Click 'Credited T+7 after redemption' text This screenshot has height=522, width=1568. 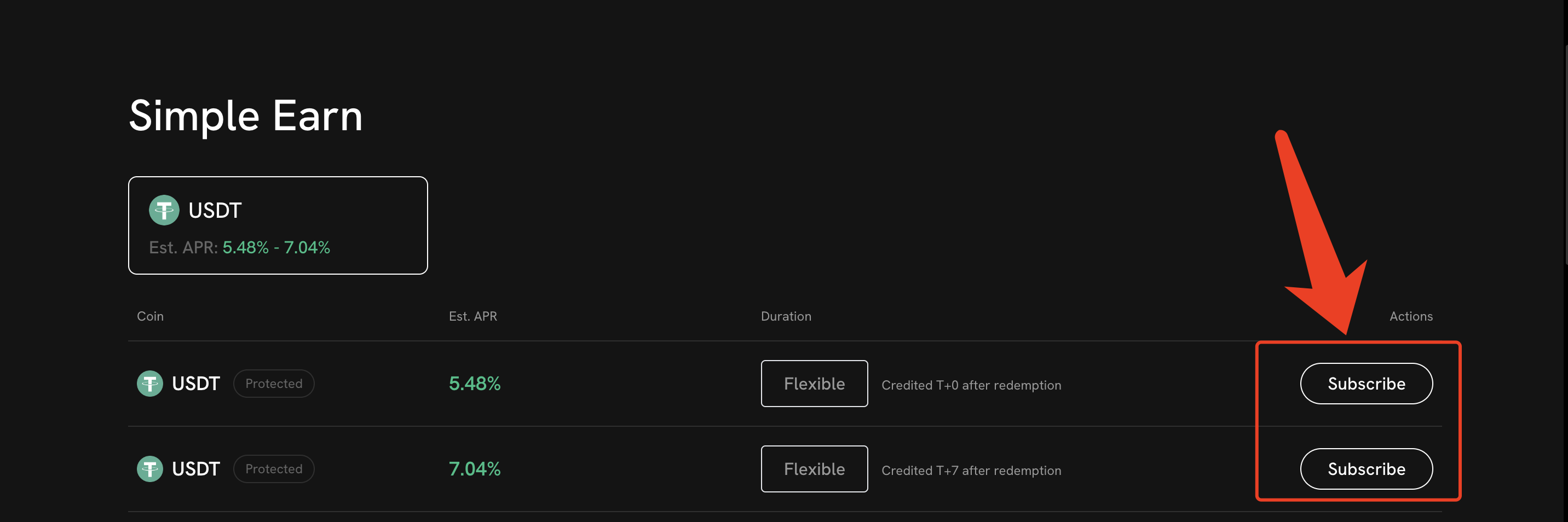[x=971, y=470]
